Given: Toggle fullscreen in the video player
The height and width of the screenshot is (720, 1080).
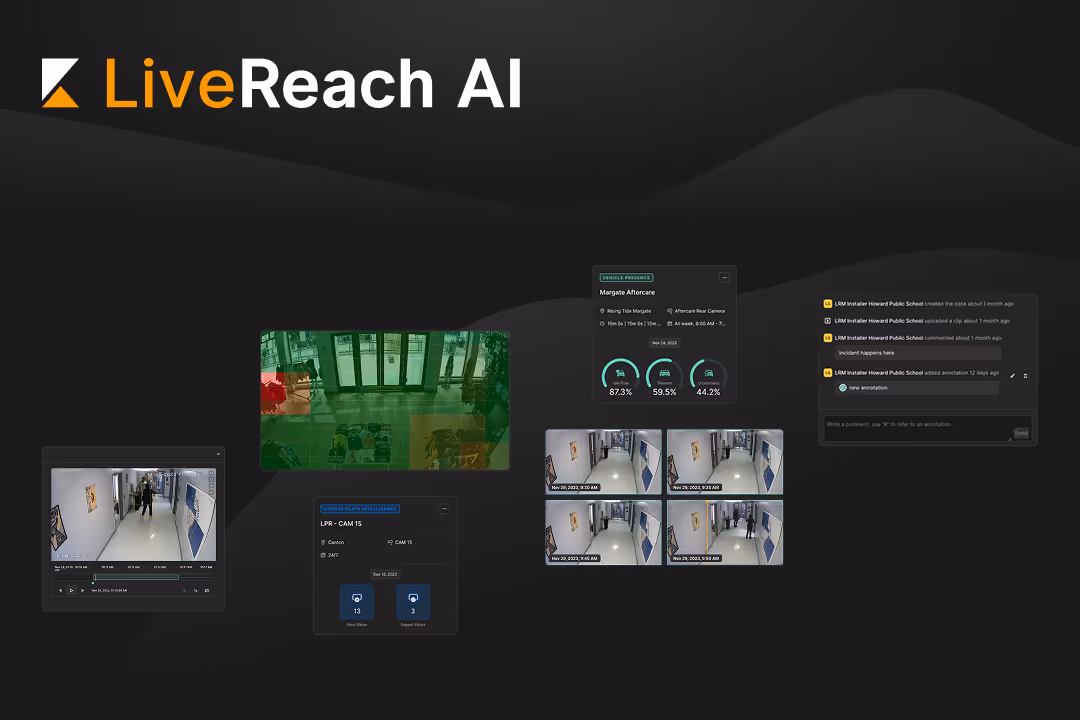Looking at the screenshot, I should [207, 590].
